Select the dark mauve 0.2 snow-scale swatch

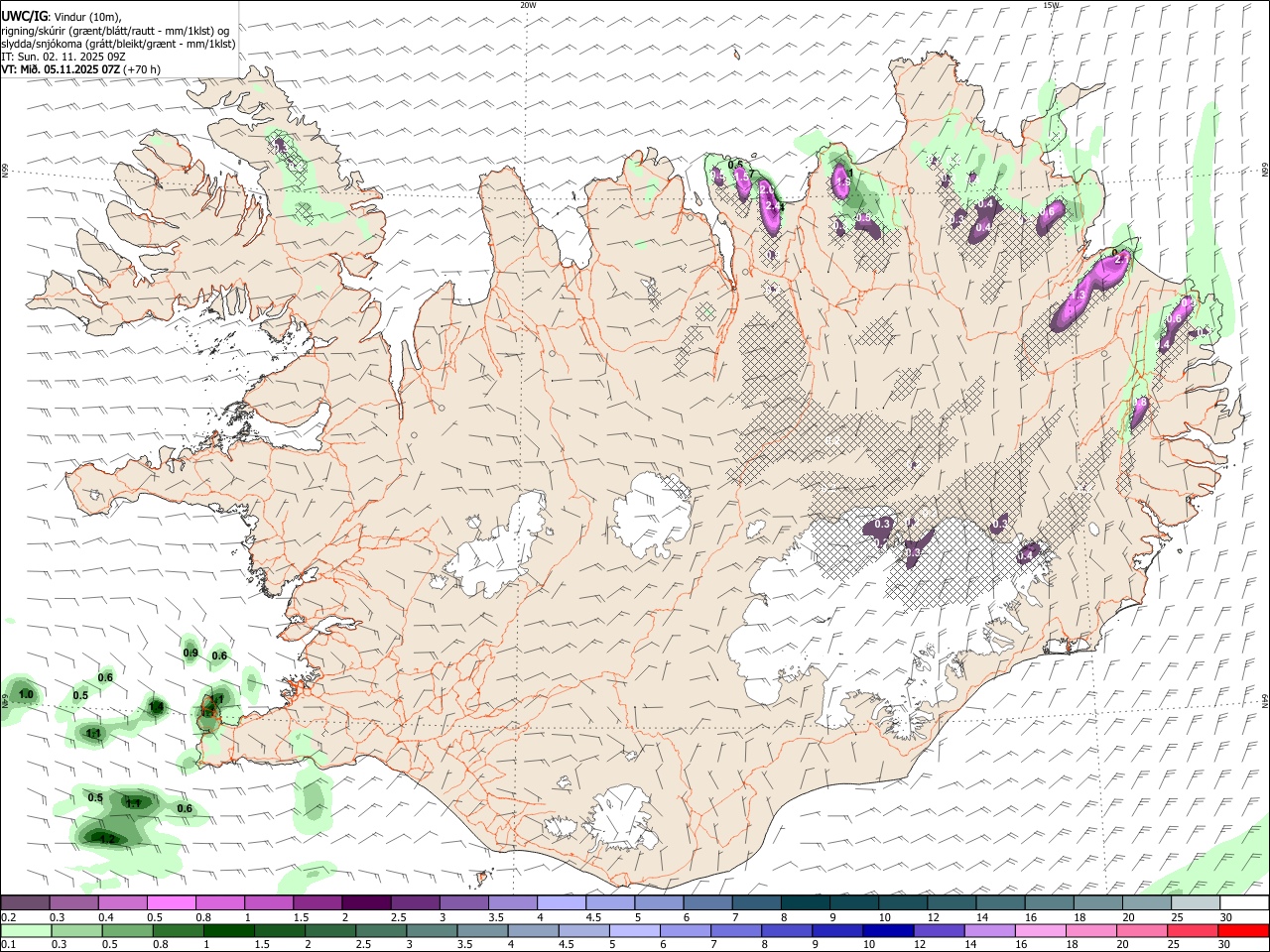[x=25, y=902]
